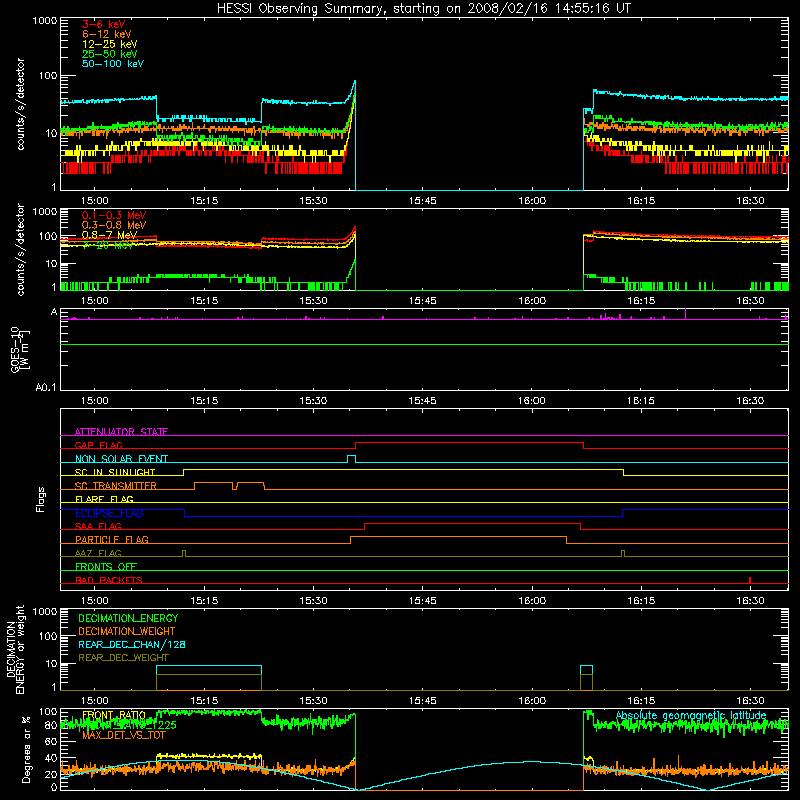Click the DECIMATION_WEIGHT legend label
This screenshot has height=800, width=800.
pos(127,632)
